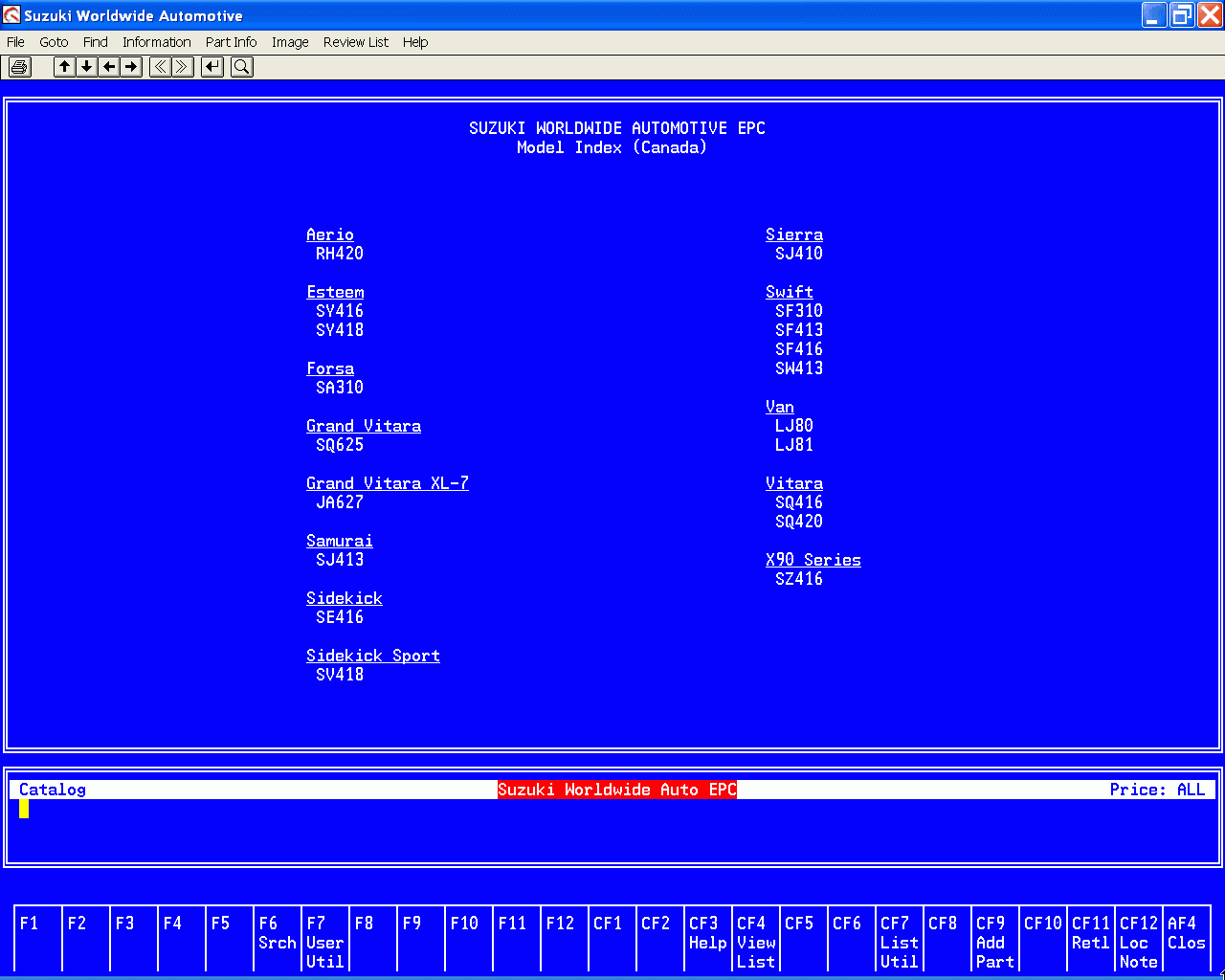Click the F1 function key button
The width and height of the screenshot is (1225, 980).
38,940
